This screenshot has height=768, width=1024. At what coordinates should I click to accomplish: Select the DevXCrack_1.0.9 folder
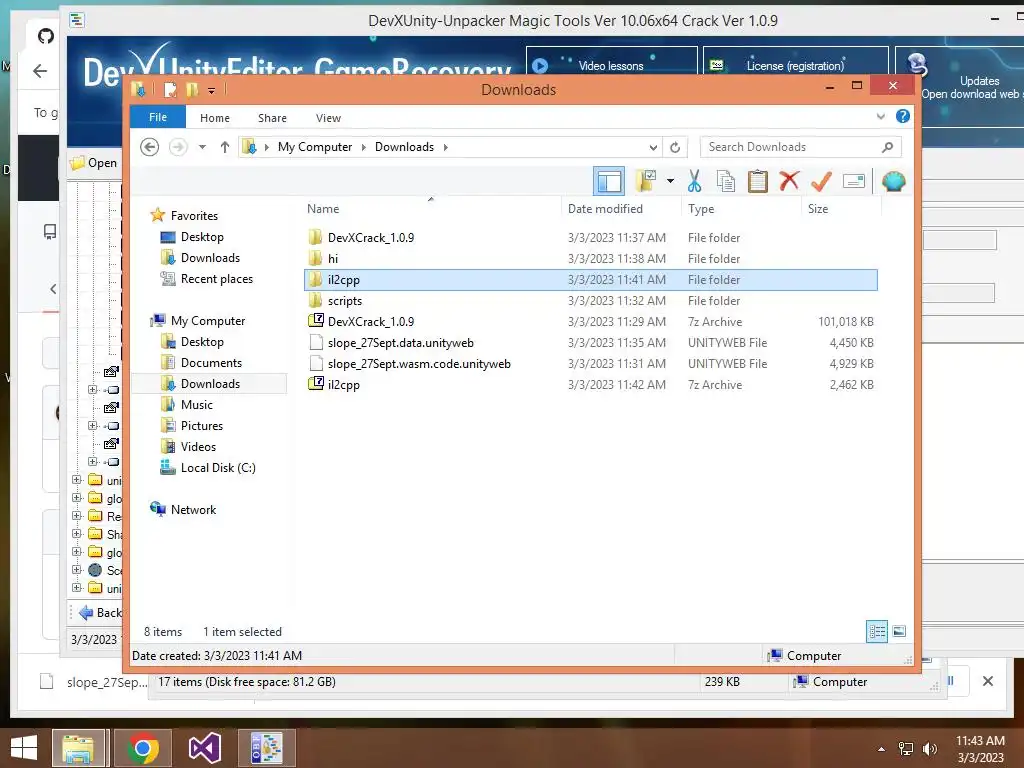370,238
